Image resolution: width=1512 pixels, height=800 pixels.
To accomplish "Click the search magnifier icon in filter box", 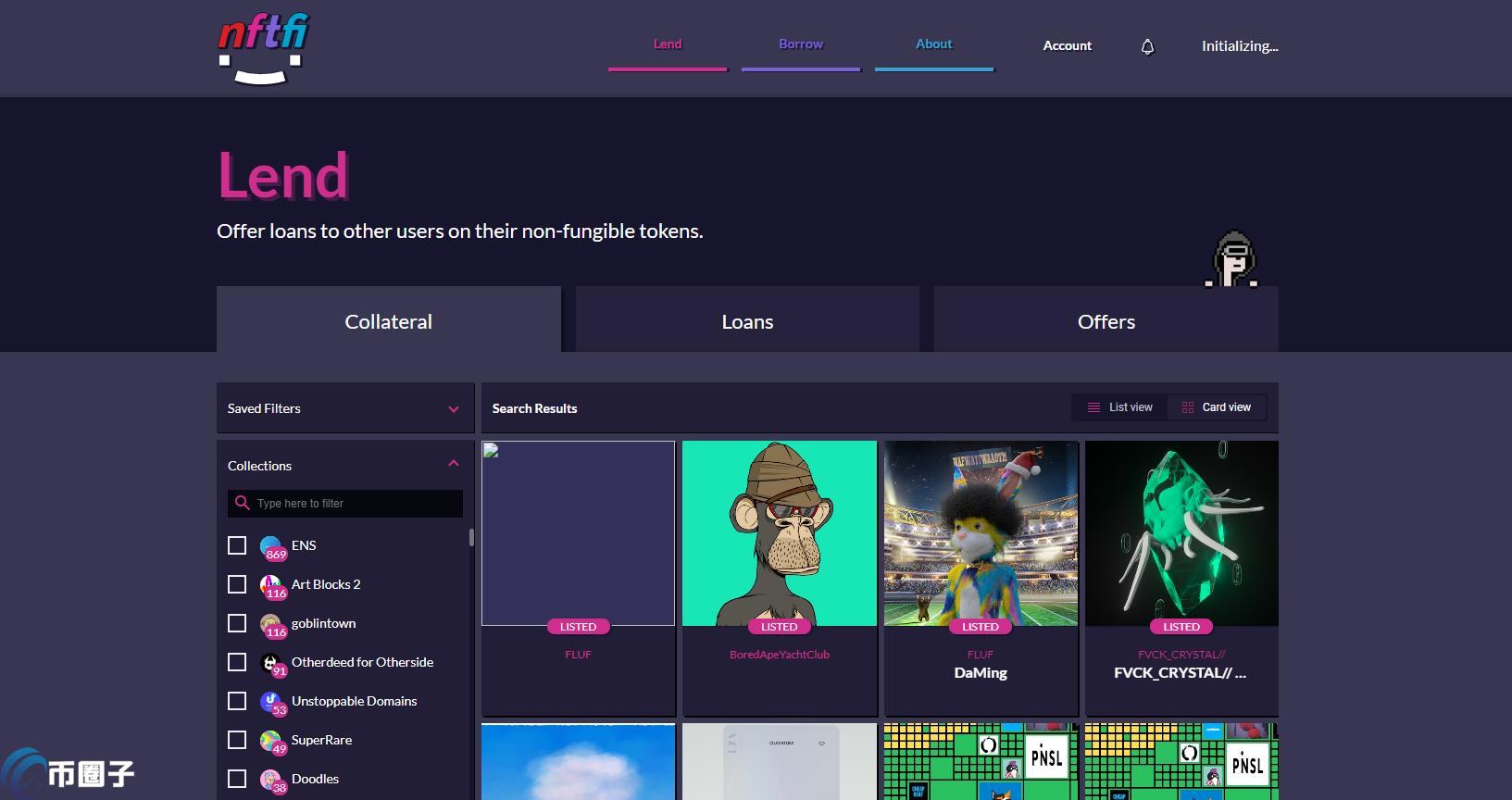I will point(243,503).
